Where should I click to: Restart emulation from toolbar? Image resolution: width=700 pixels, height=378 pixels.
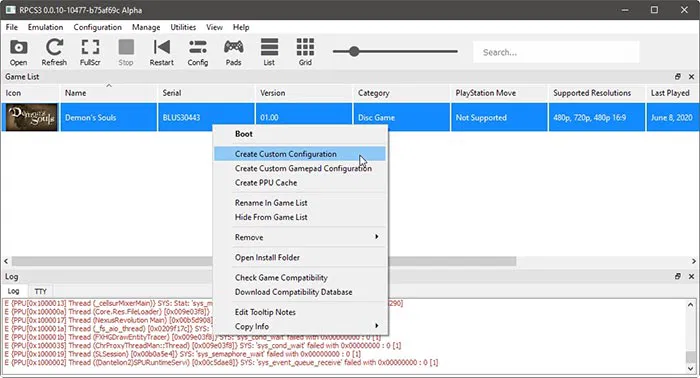pyautogui.click(x=162, y=52)
